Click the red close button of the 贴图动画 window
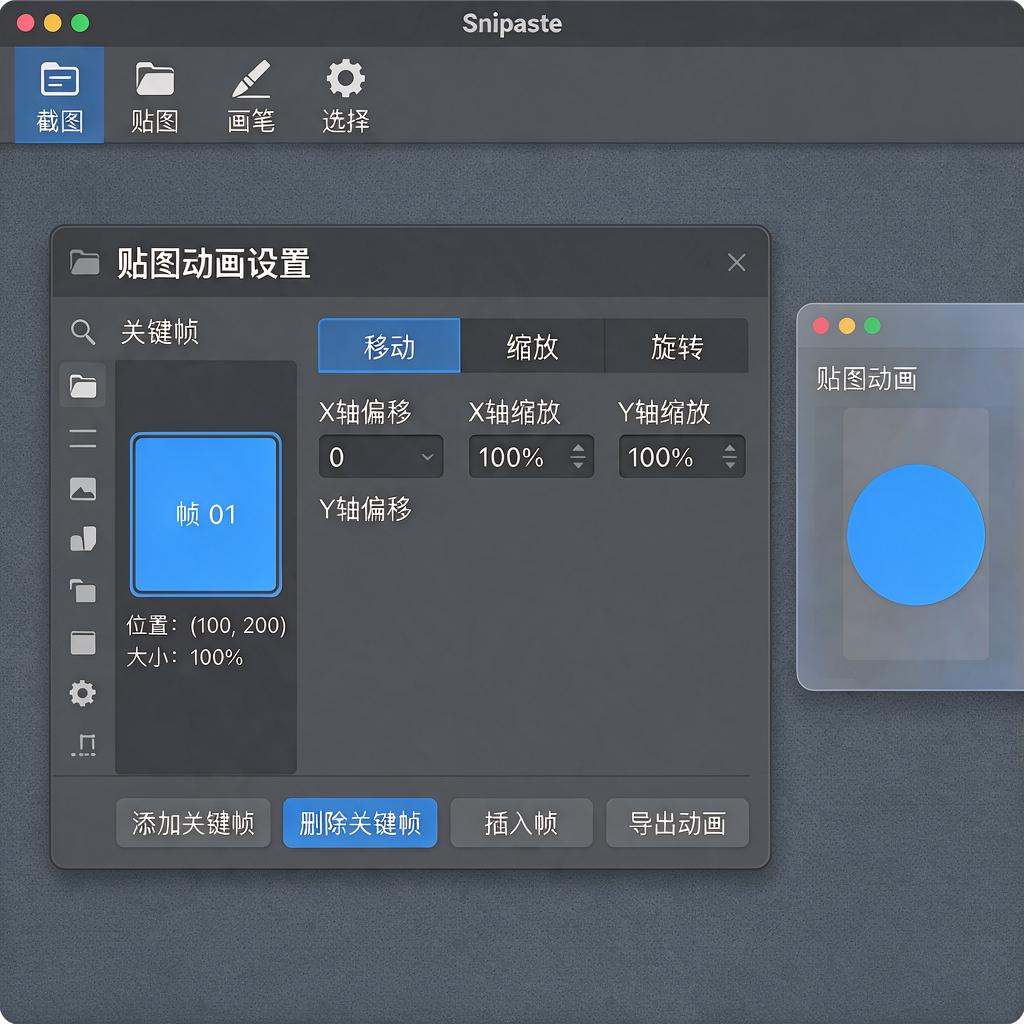 [821, 326]
